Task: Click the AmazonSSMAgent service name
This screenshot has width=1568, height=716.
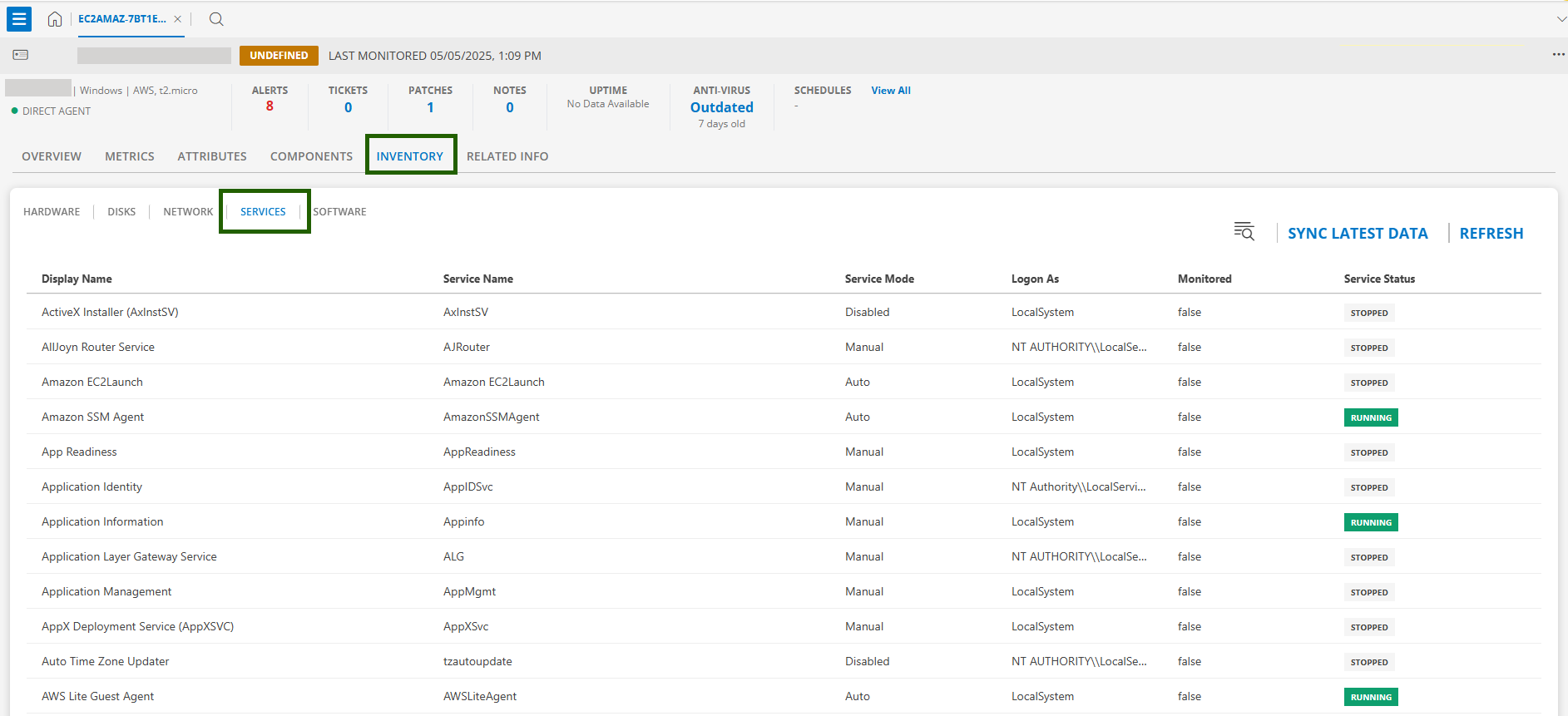Action: pos(492,417)
